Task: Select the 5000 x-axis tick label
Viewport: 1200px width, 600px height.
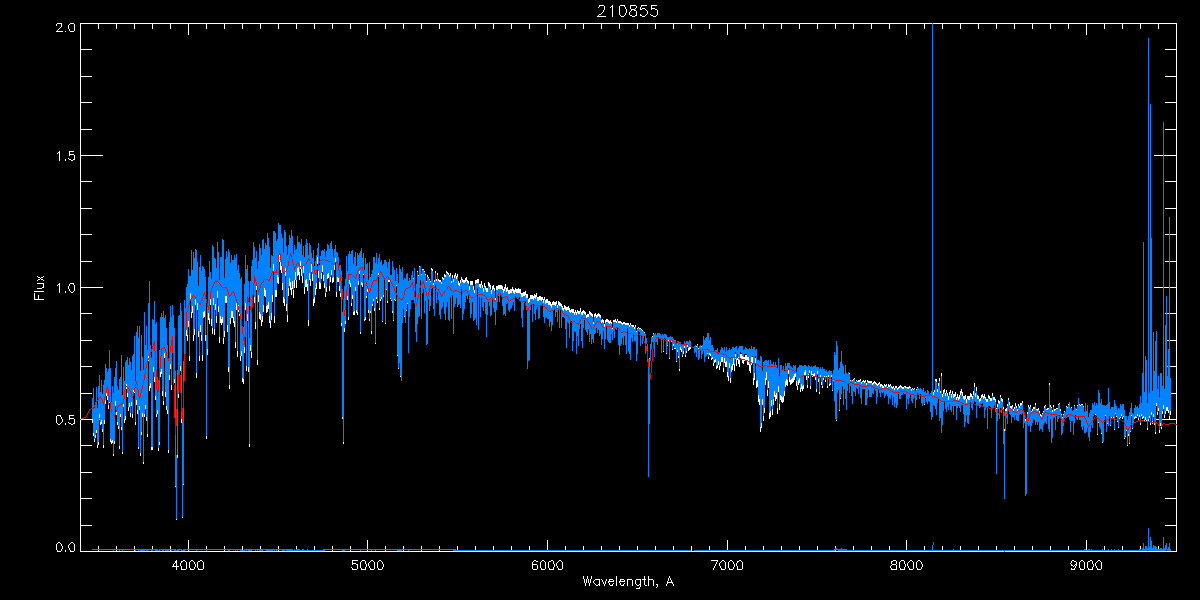Action: click(x=368, y=566)
